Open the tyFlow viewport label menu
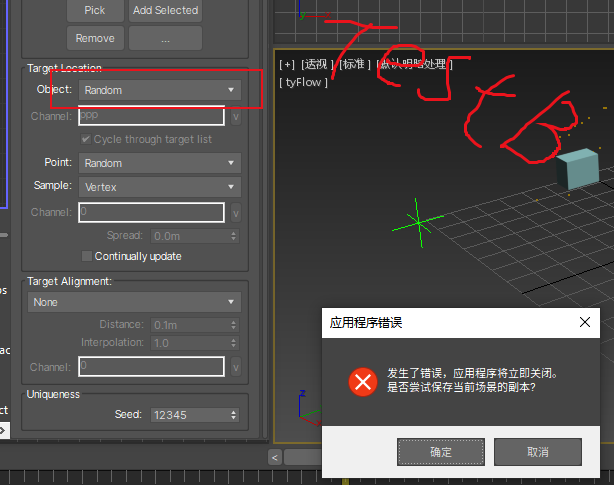The image size is (614, 485). (x=303, y=82)
